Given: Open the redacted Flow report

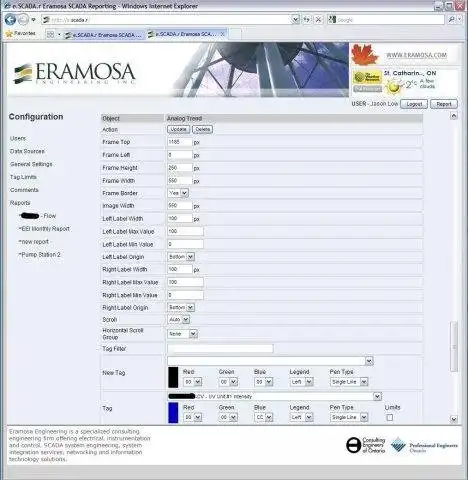Looking at the screenshot, I should pyautogui.click(x=38, y=216).
